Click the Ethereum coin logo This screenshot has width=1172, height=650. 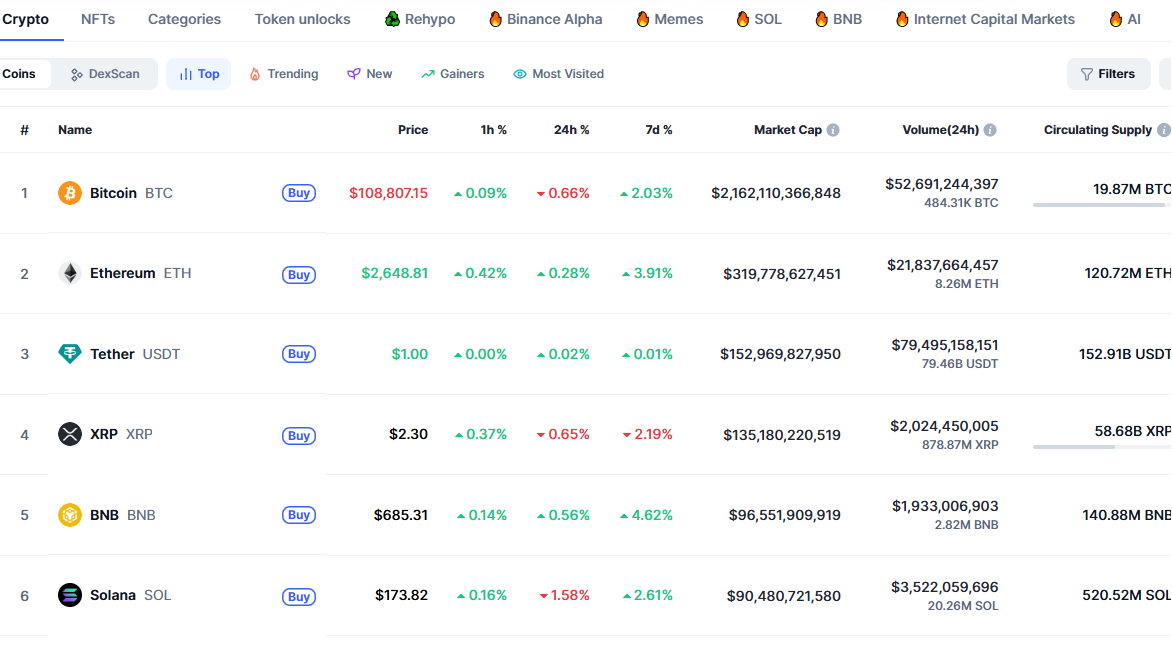[70, 273]
